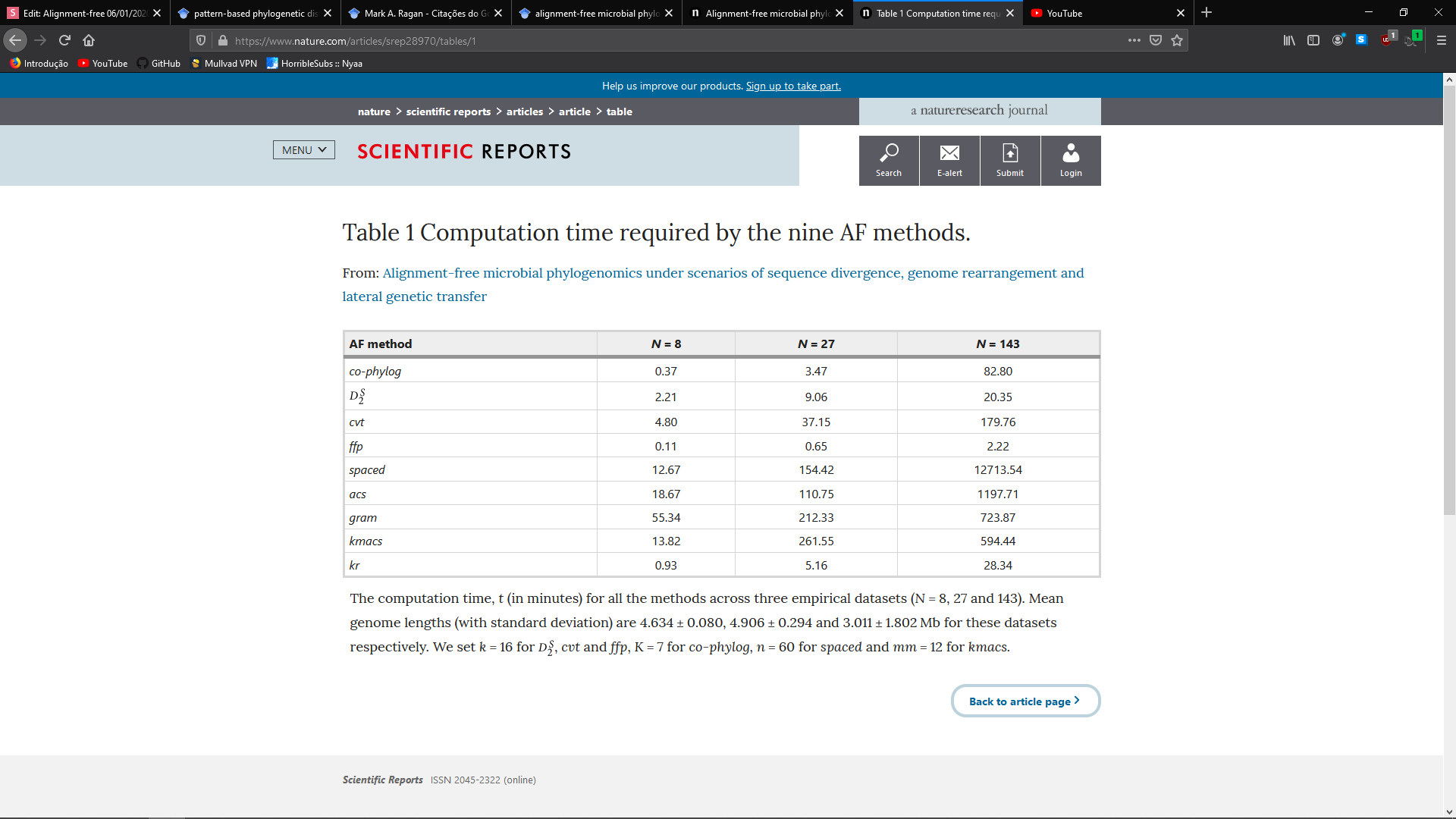
Task: Save page to Pocket icon
Action: (x=1155, y=40)
